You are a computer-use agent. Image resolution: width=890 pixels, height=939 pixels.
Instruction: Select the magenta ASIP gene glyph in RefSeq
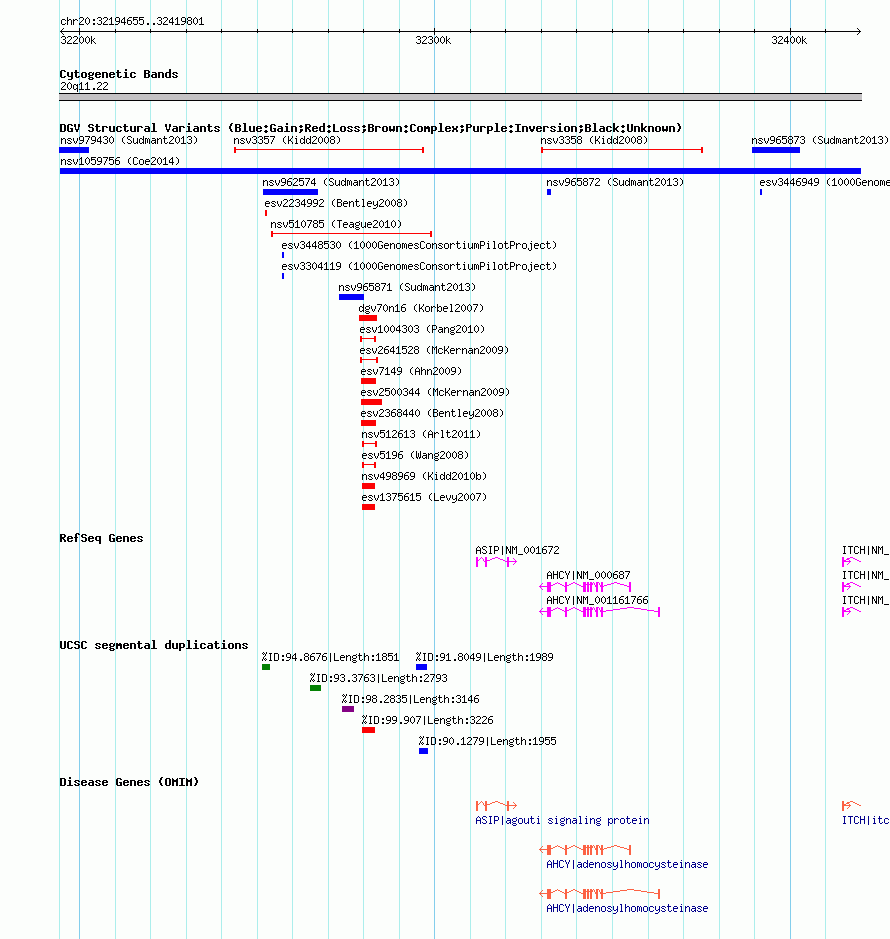point(497,562)
